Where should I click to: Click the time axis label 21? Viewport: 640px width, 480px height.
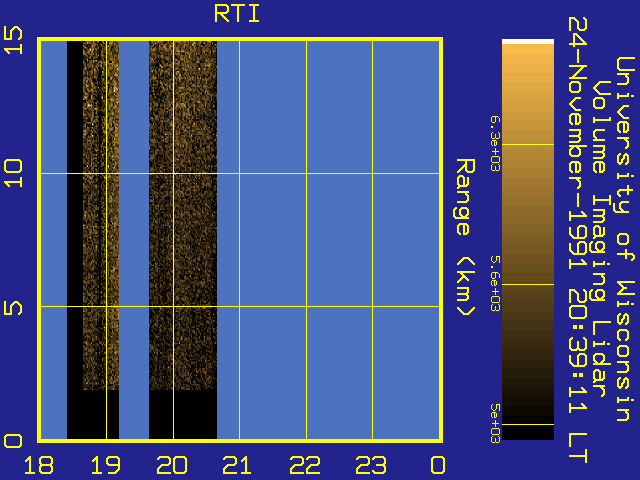click(x=238, y=465)
